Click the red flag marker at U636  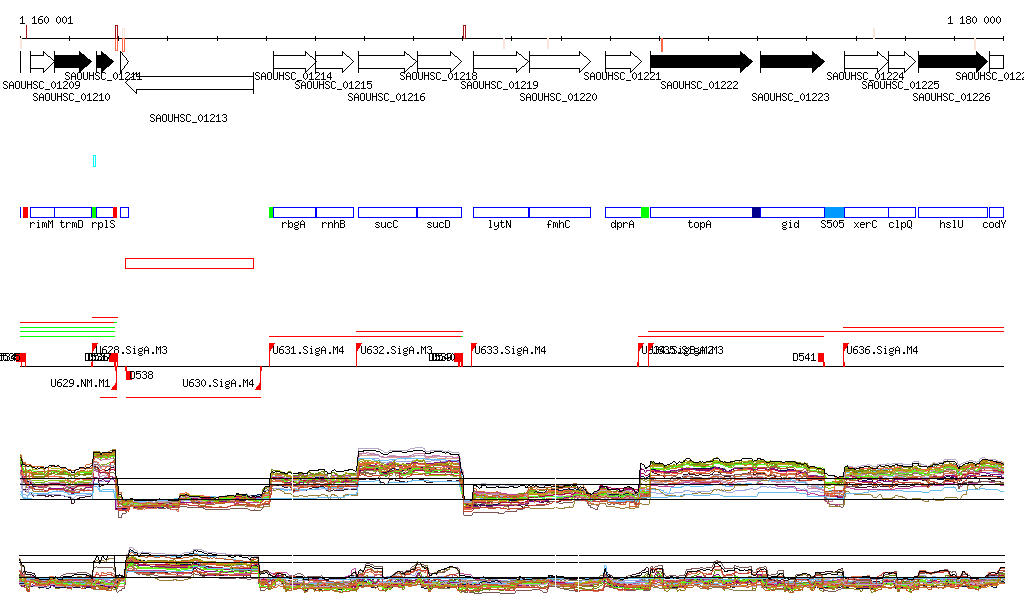click(x=846, y=346)
